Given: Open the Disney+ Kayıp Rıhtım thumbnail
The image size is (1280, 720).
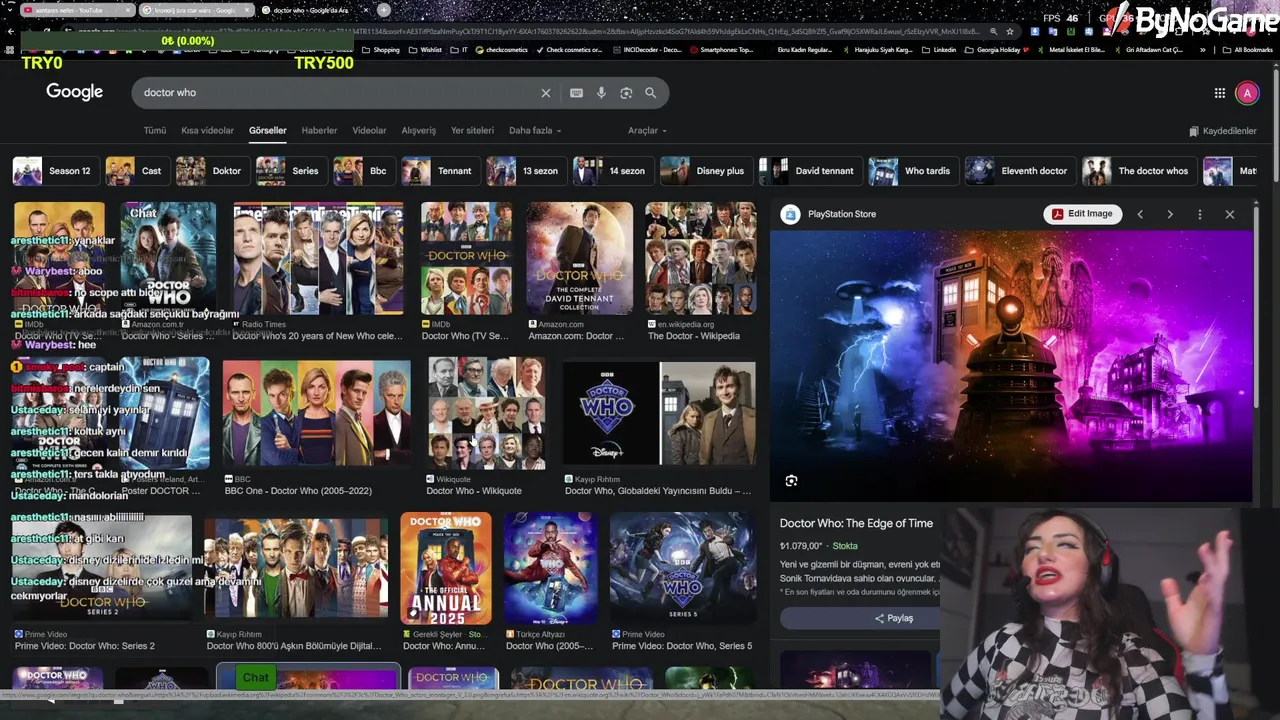Looking at the screenshot, I should (659, 414).
